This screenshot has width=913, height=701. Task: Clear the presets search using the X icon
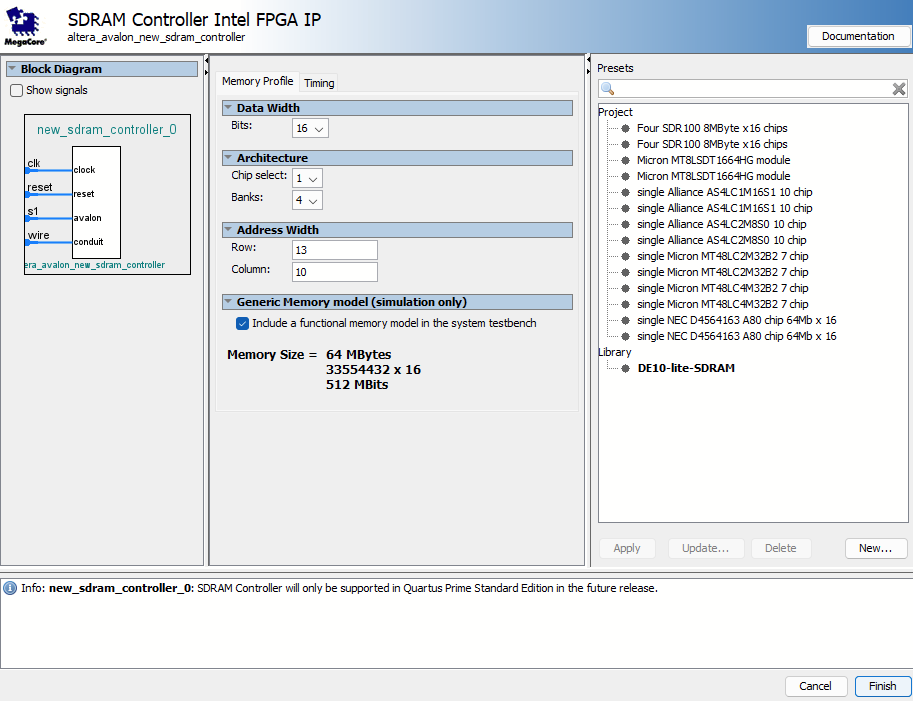[x=899, y=88]
